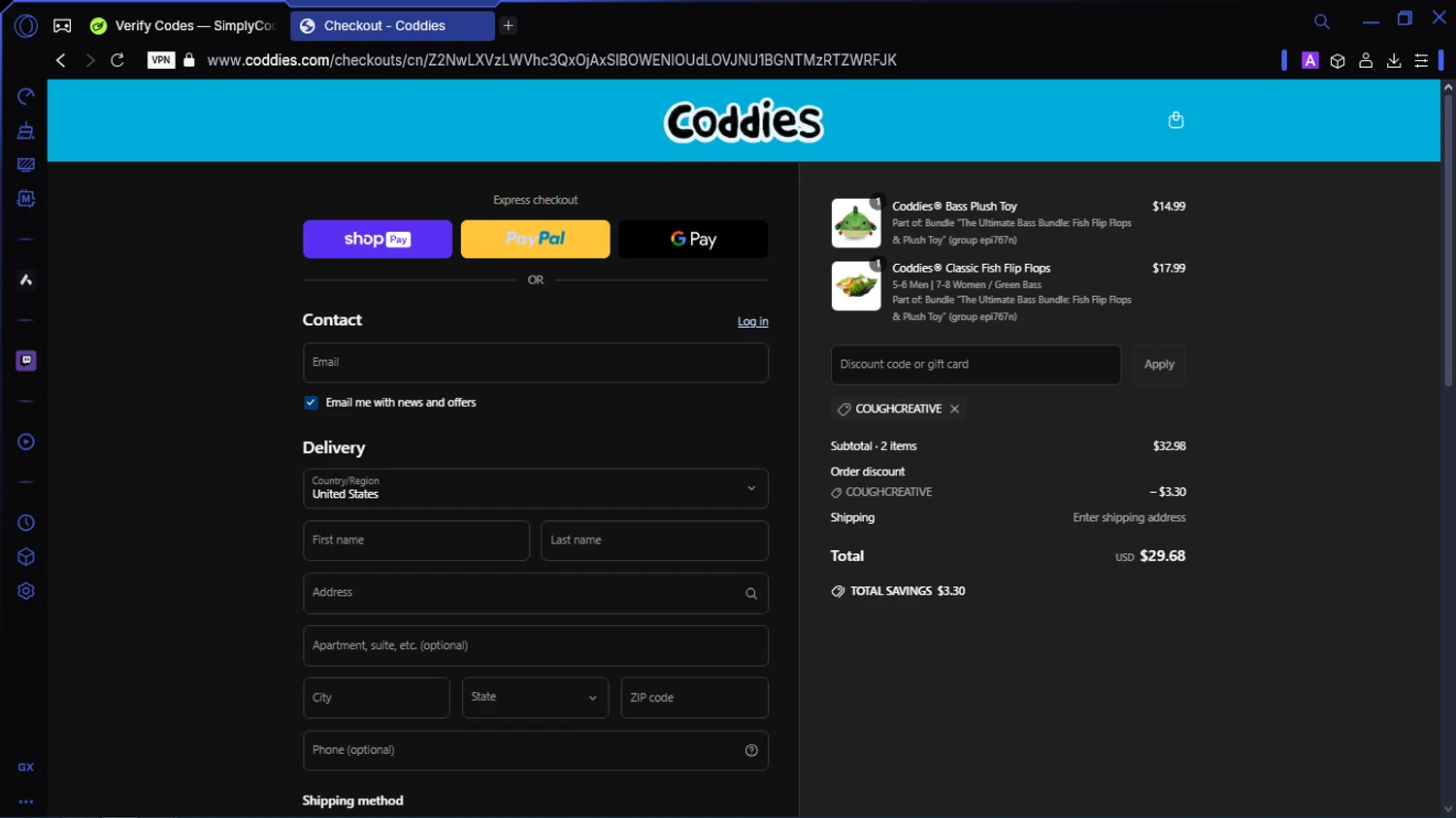This screenshot has height=818, width=1456.
Task: Focus the Phone (optional) field
Action: [x=535, y=750]
